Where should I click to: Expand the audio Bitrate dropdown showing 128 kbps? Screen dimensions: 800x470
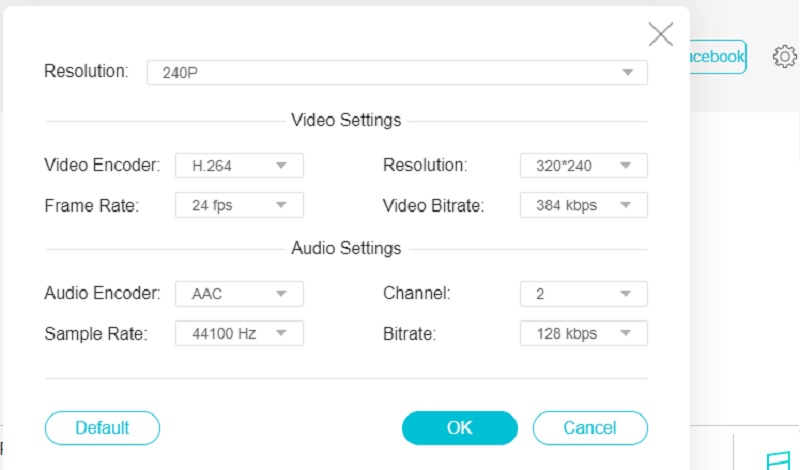pos(583,333)
